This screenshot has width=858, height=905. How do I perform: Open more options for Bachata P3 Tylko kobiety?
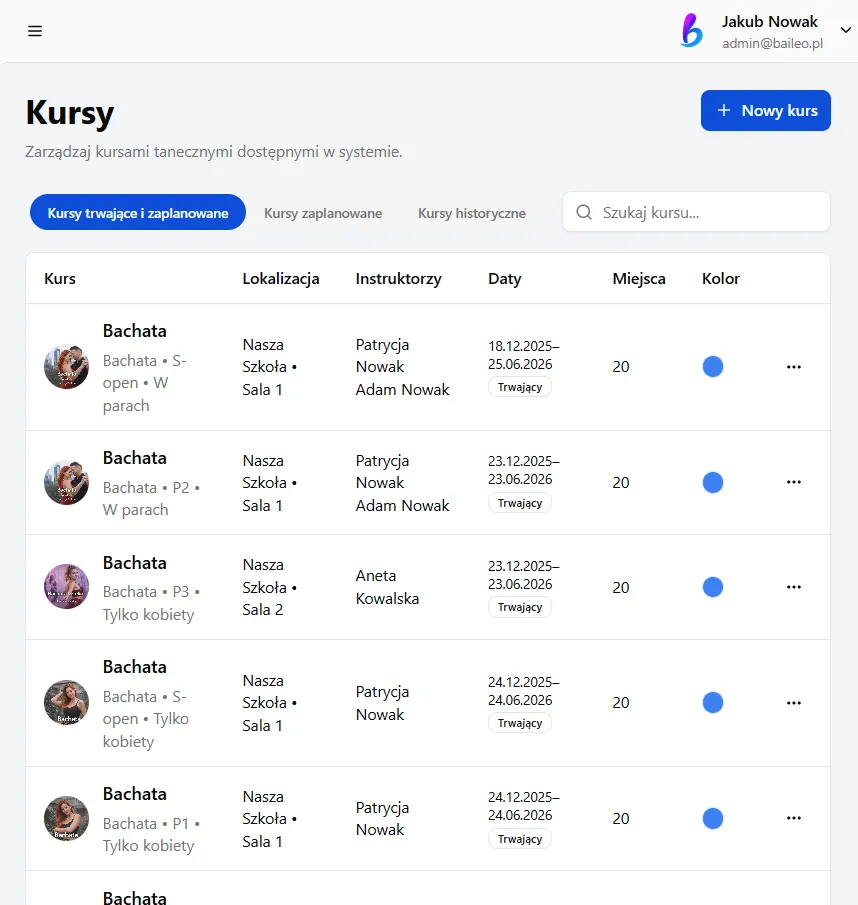tap(793, 587)
